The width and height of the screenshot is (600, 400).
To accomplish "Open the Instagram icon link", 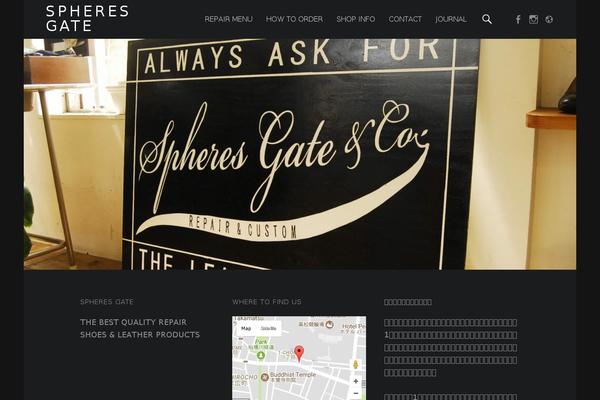I will click(x=533, y=19).
